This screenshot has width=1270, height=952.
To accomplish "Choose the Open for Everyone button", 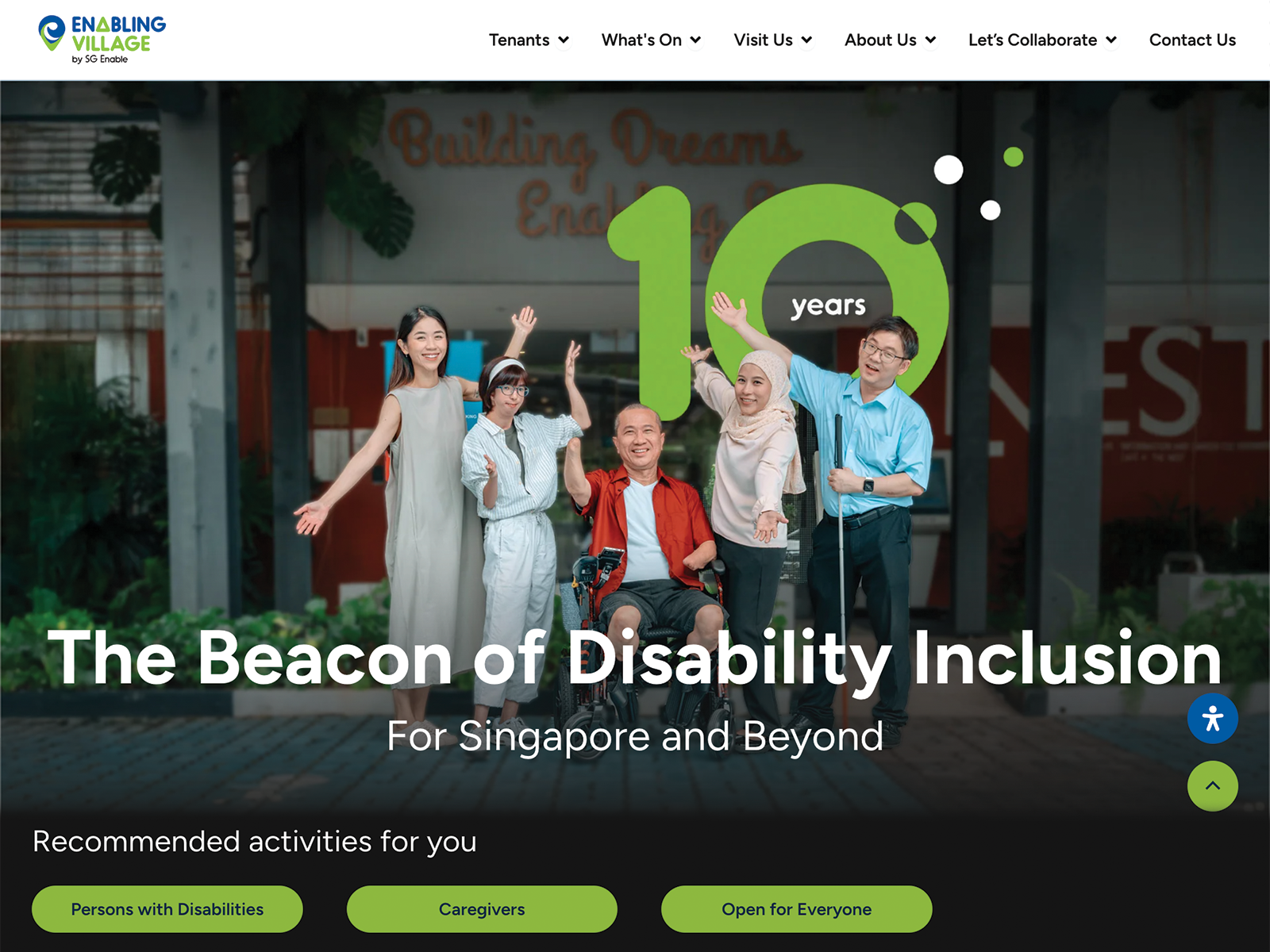I will click(x=796, y=909).
